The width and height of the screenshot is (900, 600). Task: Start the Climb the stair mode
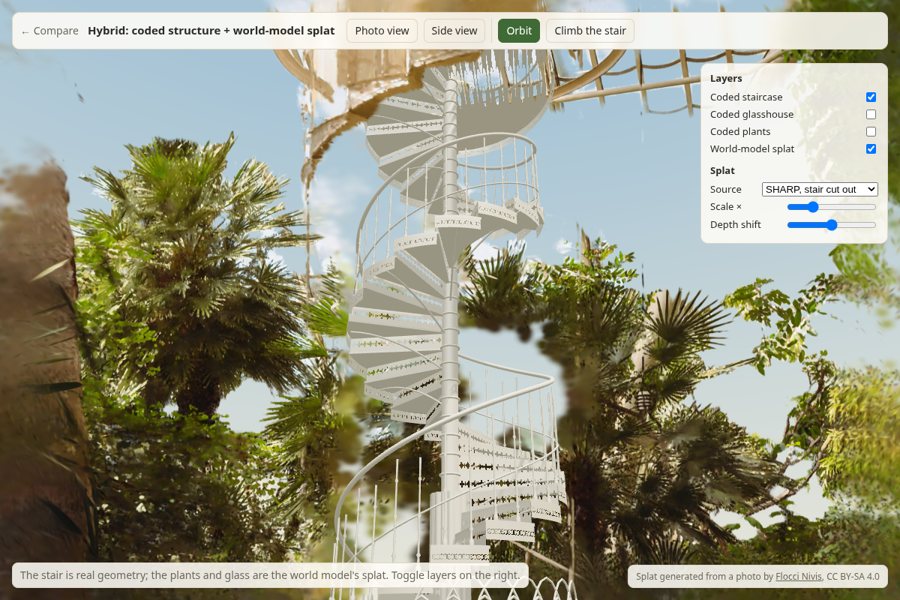[x=590, y=31]
